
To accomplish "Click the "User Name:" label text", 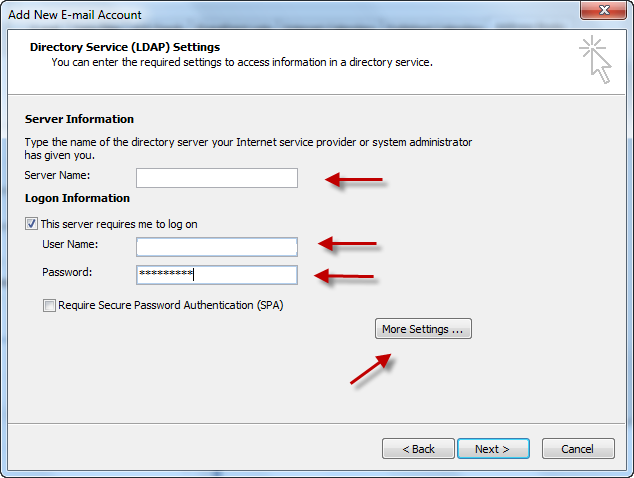I will point(69,244).
